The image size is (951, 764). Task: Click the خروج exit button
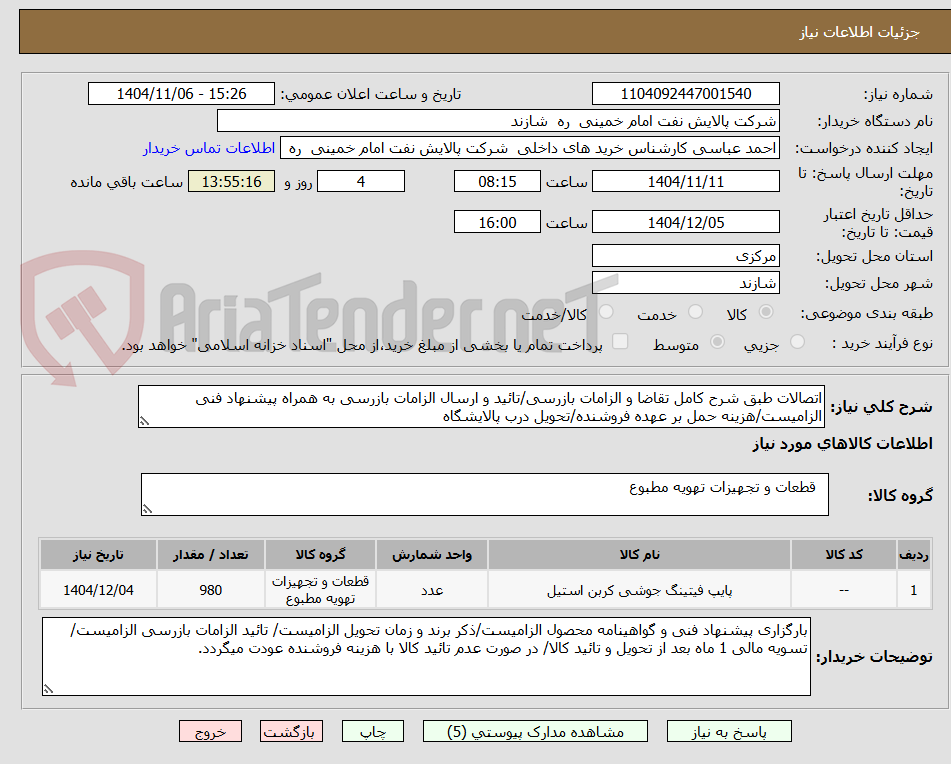(x=210, y=731)
